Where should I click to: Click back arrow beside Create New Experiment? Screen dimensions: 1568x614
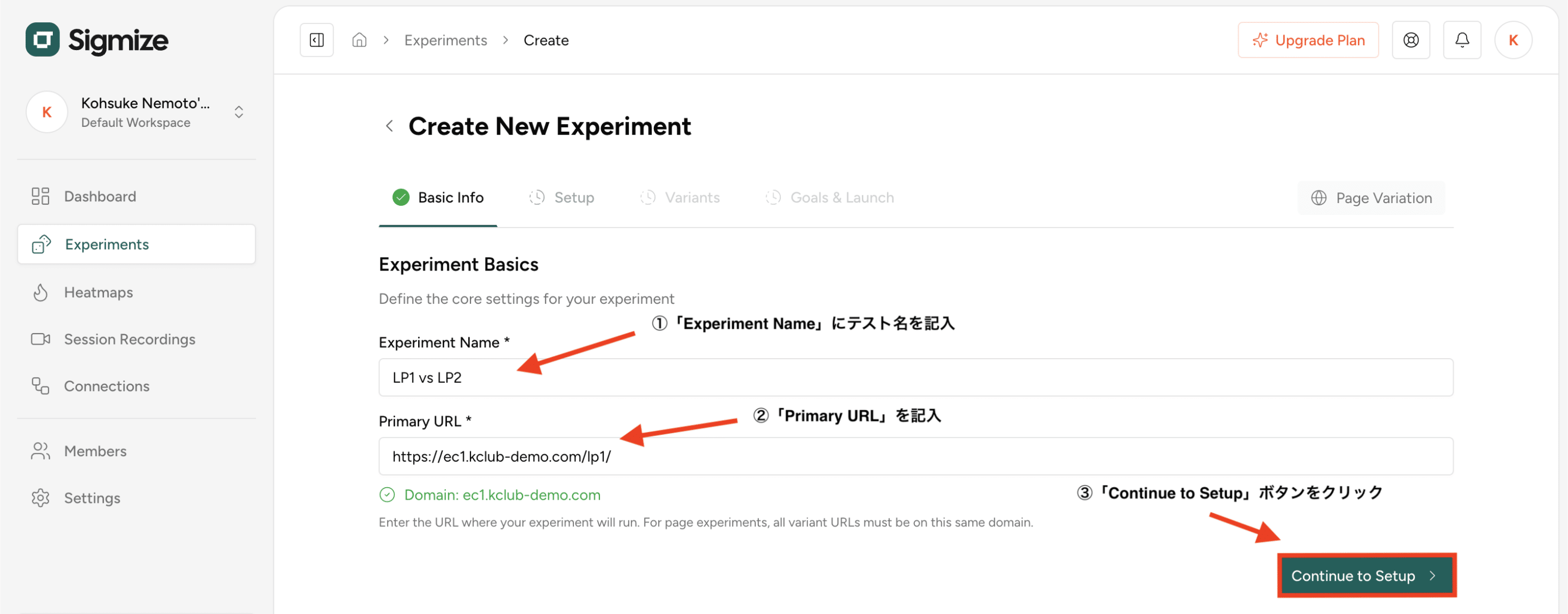click(x=390, y=127)
